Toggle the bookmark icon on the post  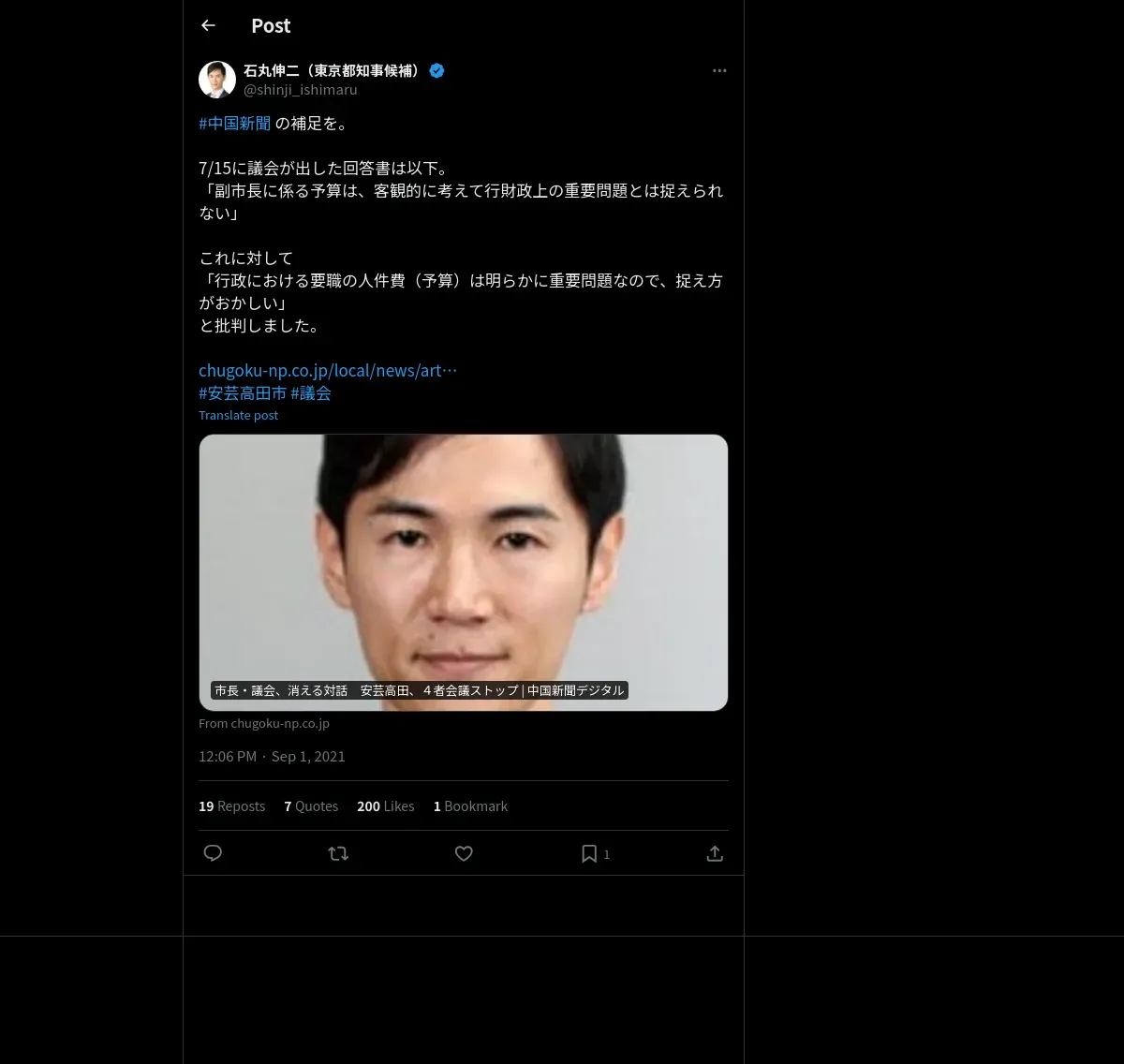(x=589, y=853)
